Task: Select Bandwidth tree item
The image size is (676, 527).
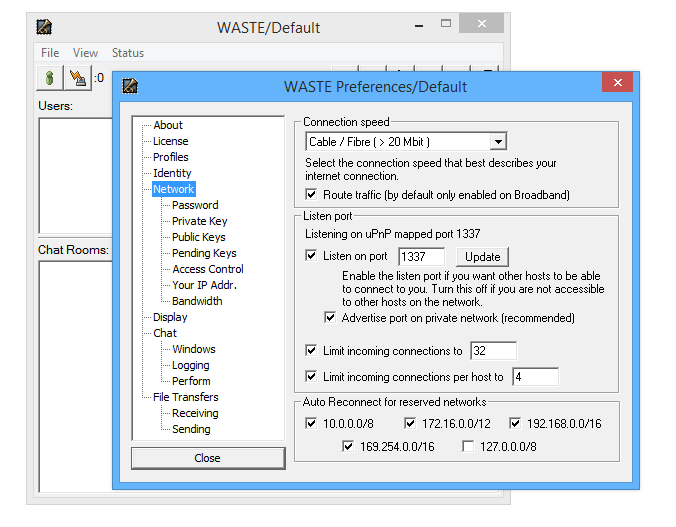Action: tap(197, 301)
